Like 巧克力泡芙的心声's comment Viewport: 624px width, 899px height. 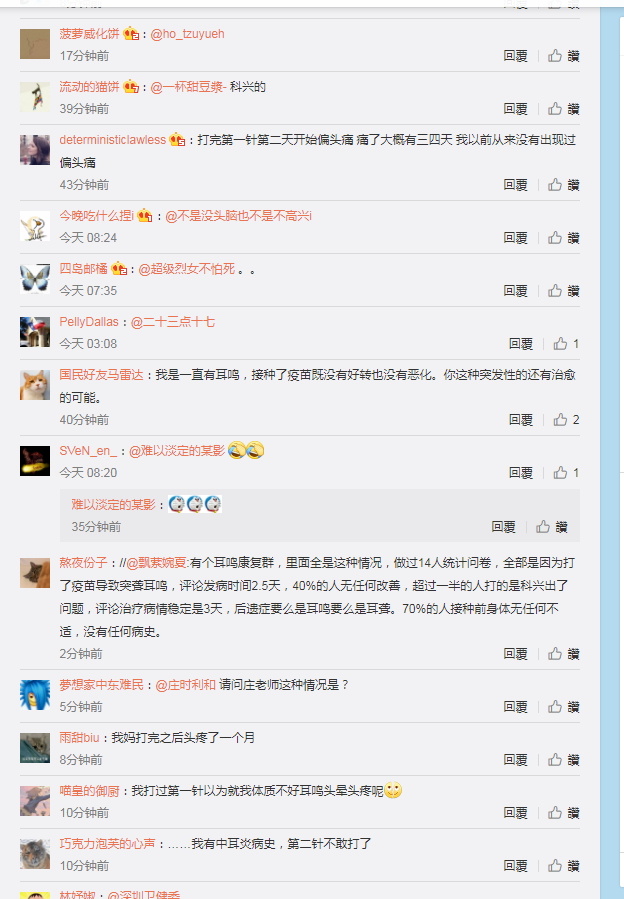(x=563, y=866)
